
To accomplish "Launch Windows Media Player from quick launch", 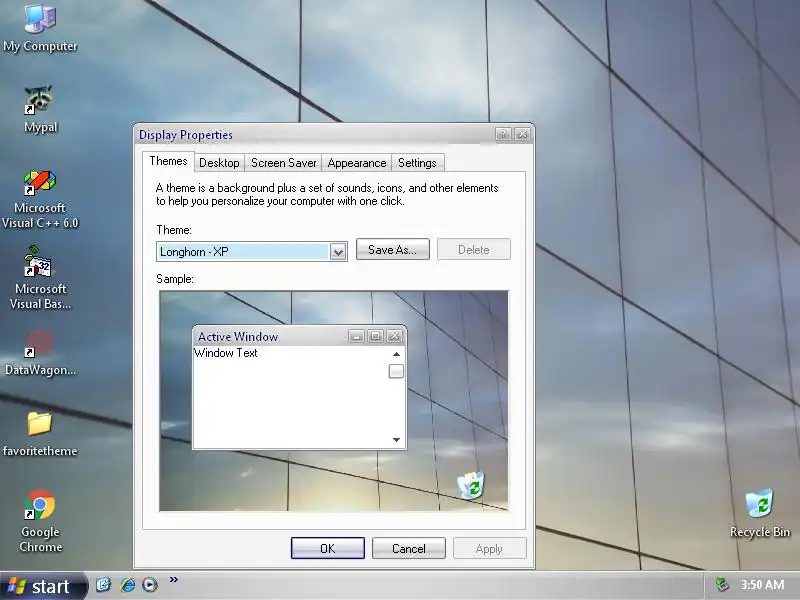I will (150, 584).
